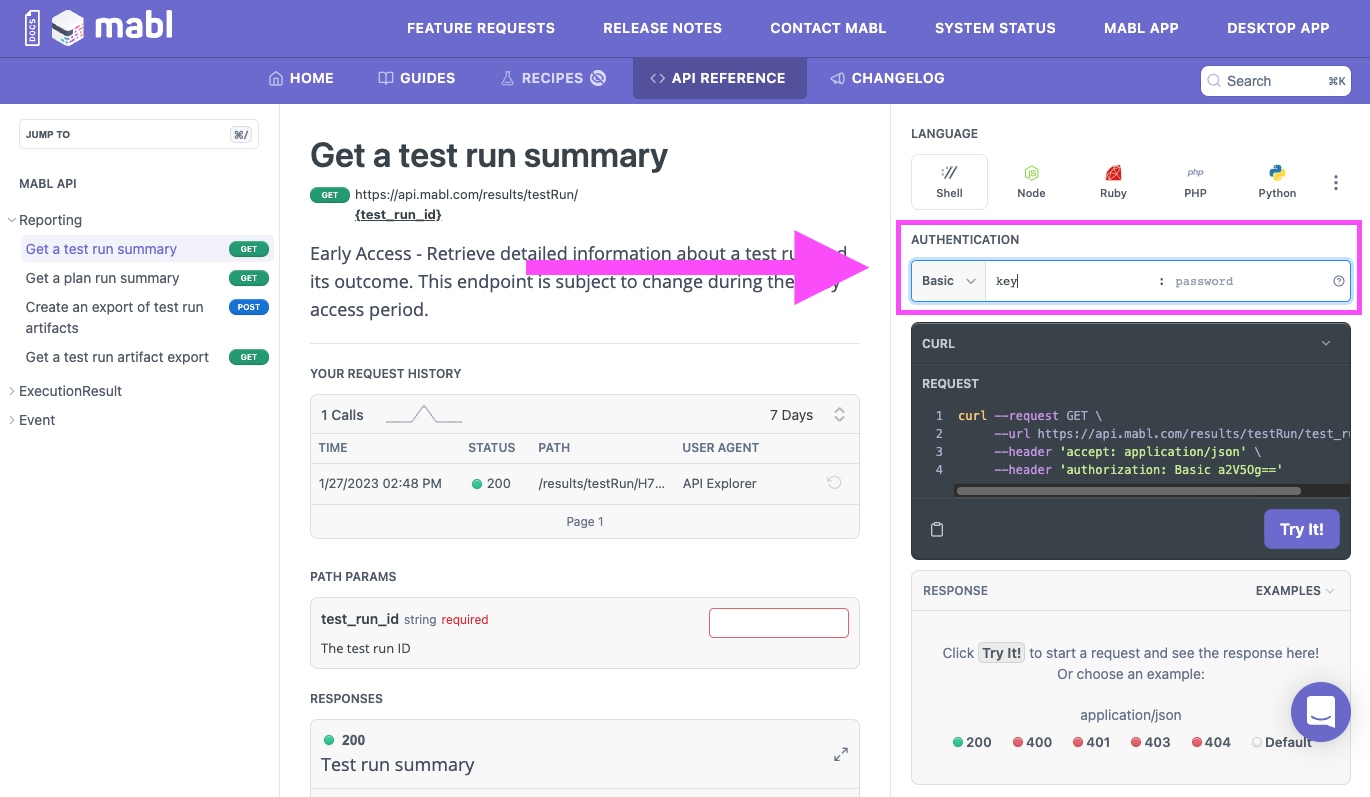Click the mabl logo in header
The width and height of the screenshot is (1370, 797).
(99, 27)
